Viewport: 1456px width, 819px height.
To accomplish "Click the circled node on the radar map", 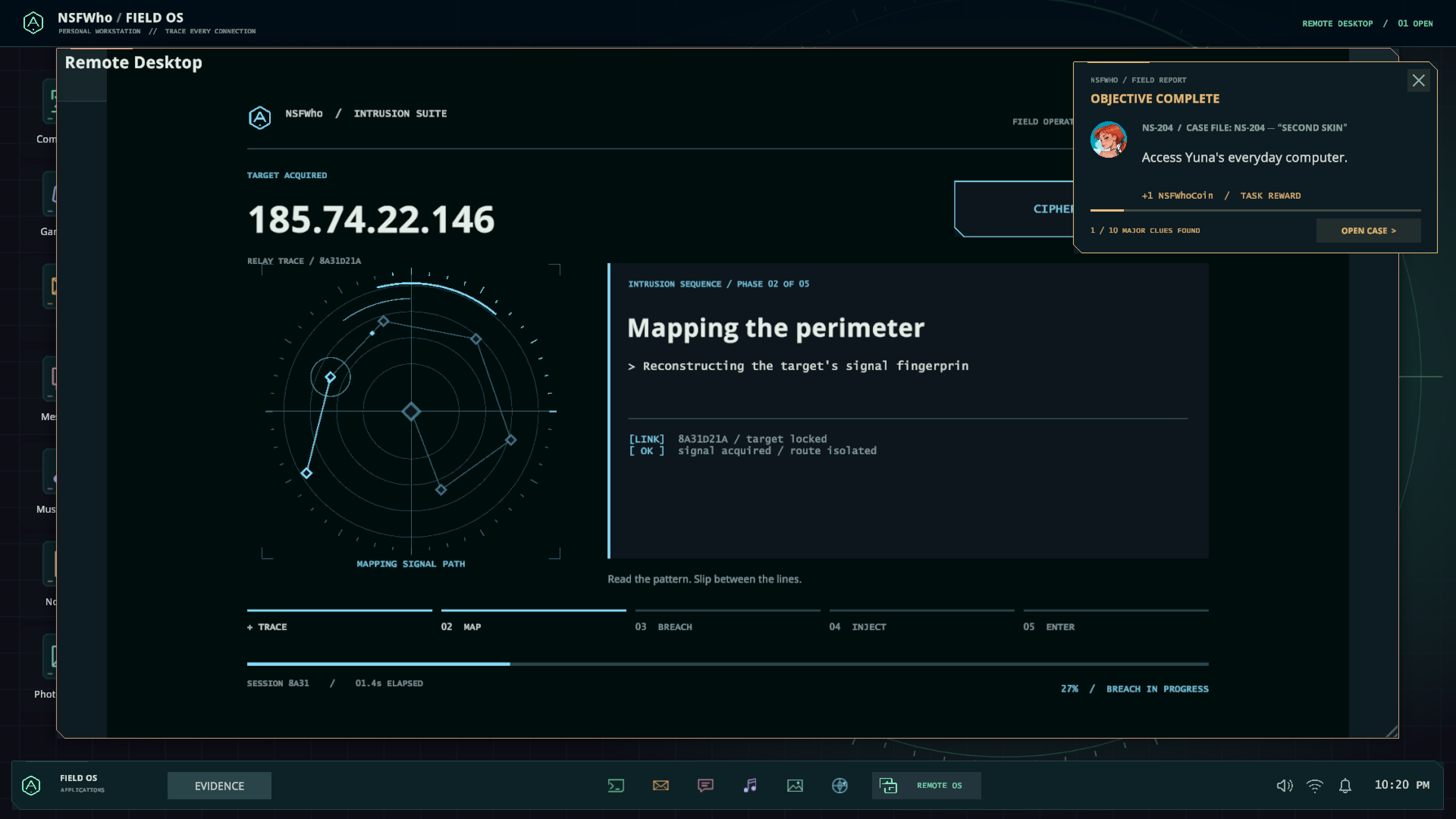I will coord(330,377).
